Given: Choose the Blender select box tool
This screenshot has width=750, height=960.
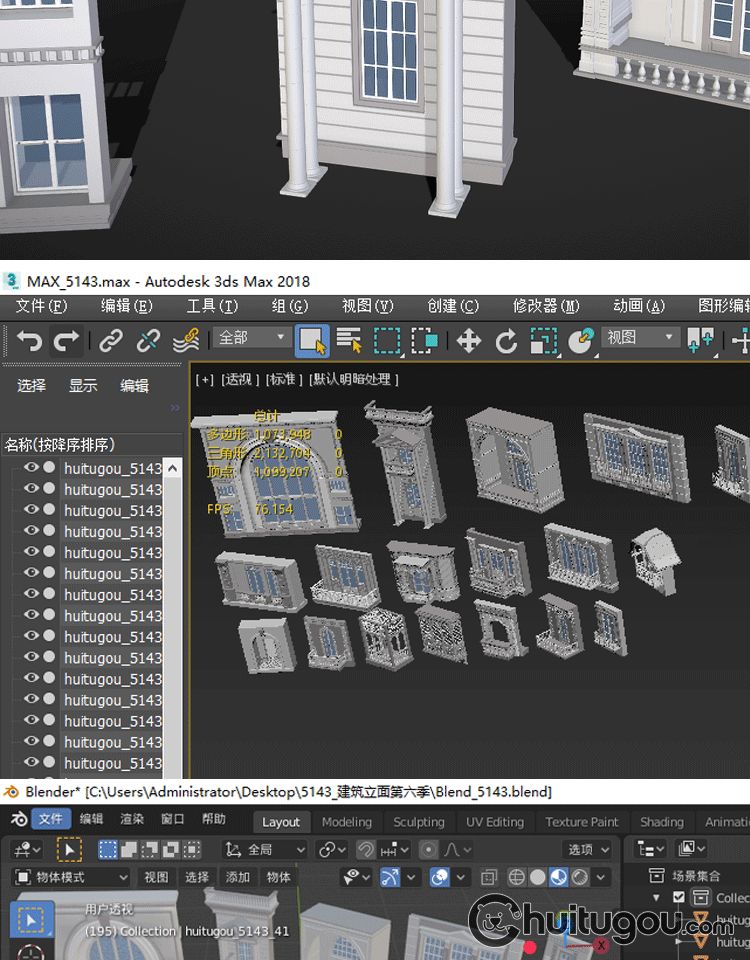Looking at the screenshot, I should coord(32,919).
